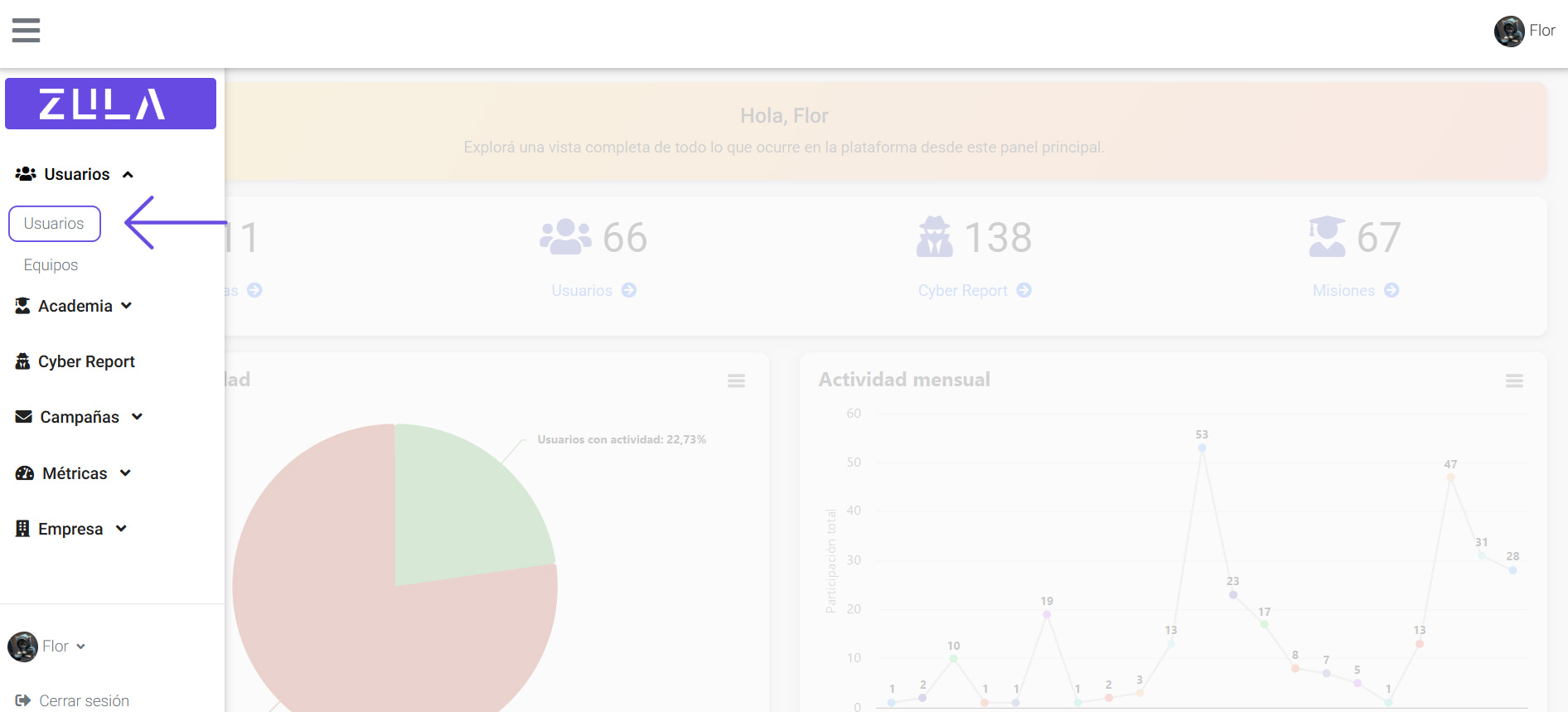This screenshot has height=712, width=1568.
Task: Click the Cerrar sesión logout icon
Action: coord(22,700)
